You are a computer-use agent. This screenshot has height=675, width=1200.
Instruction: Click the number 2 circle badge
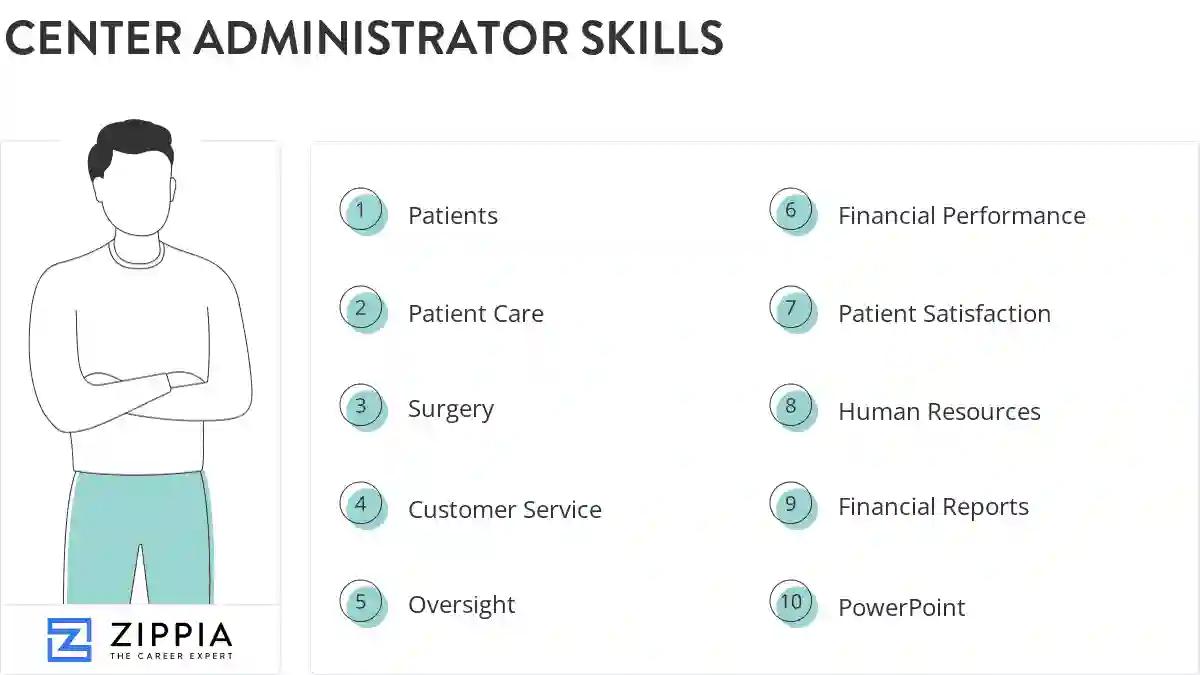[x=362, y=310]
